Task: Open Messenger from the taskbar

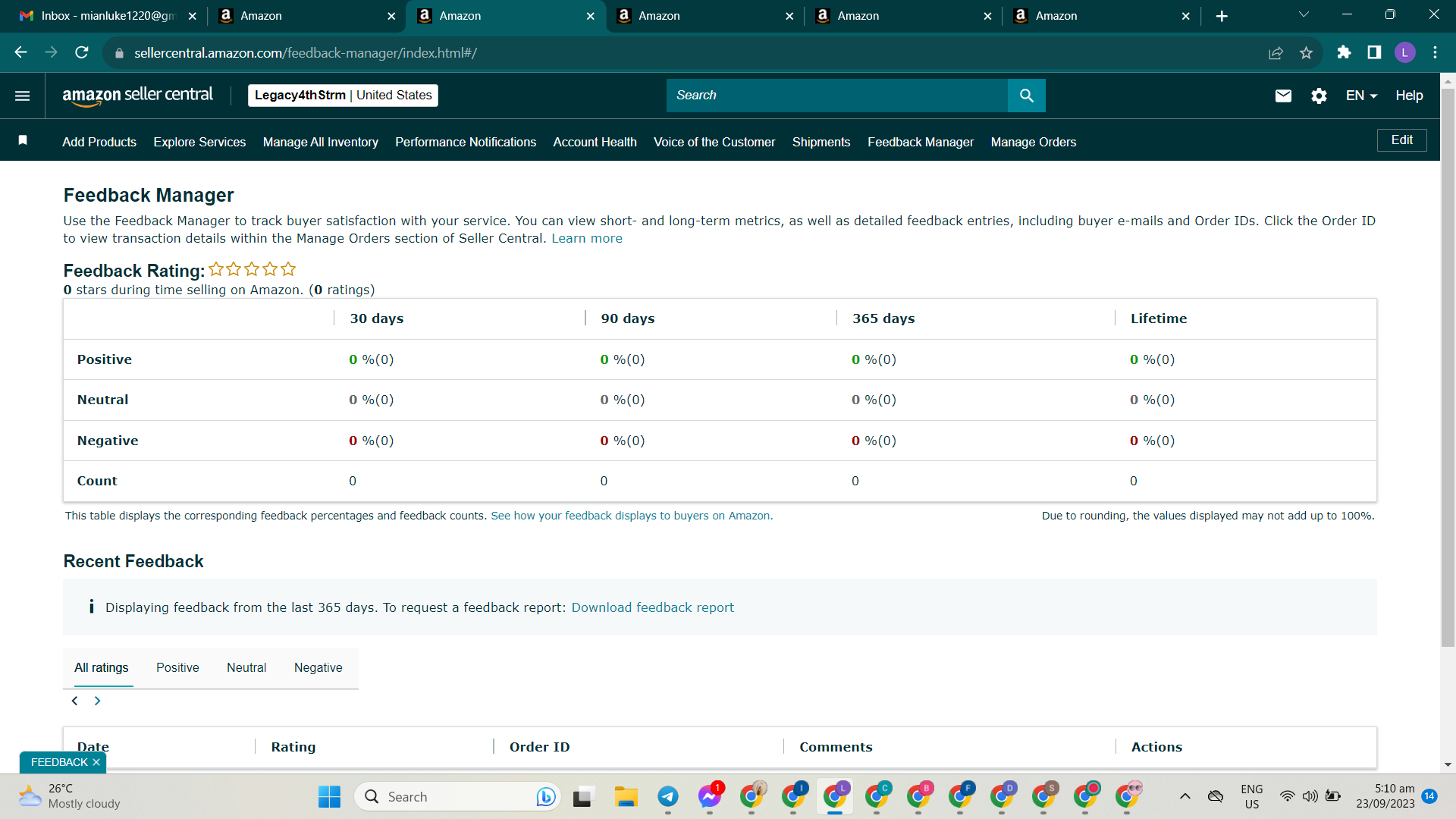Action: click(710, 796)
